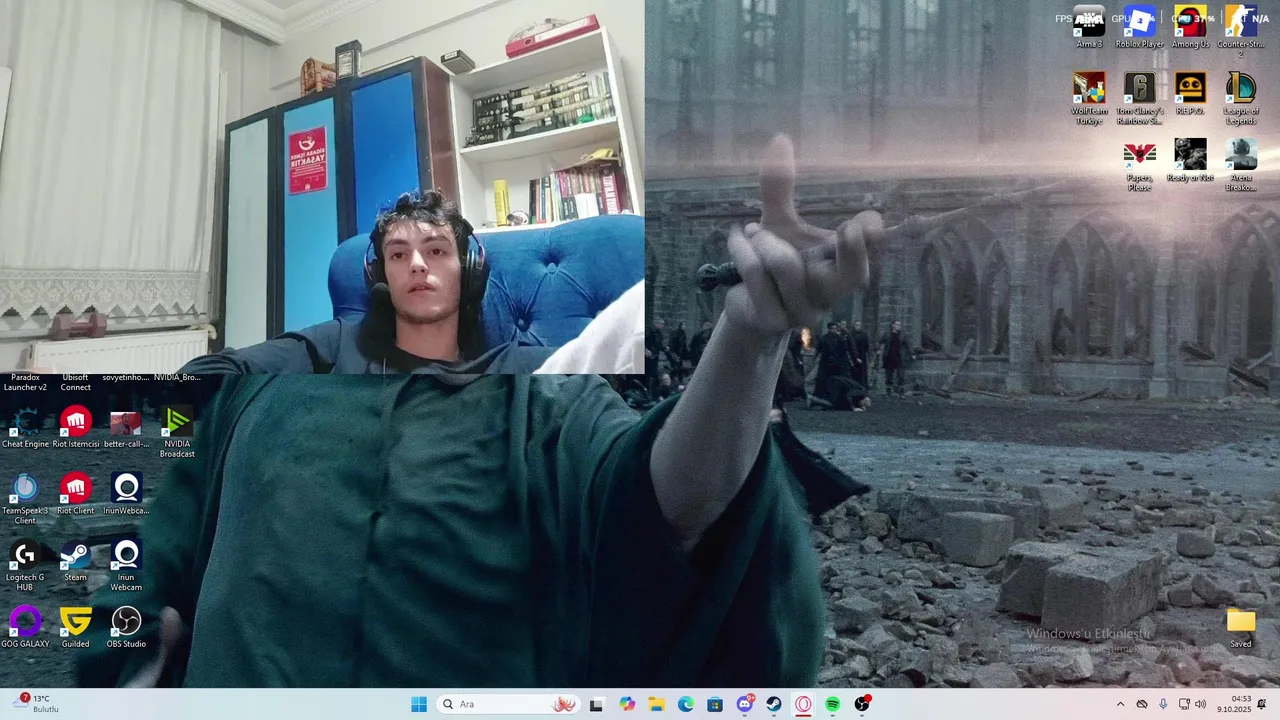Open the Riot İstemcisi shortcut
The width and height of the screenshot is (1280, 720).
[76, 427]
